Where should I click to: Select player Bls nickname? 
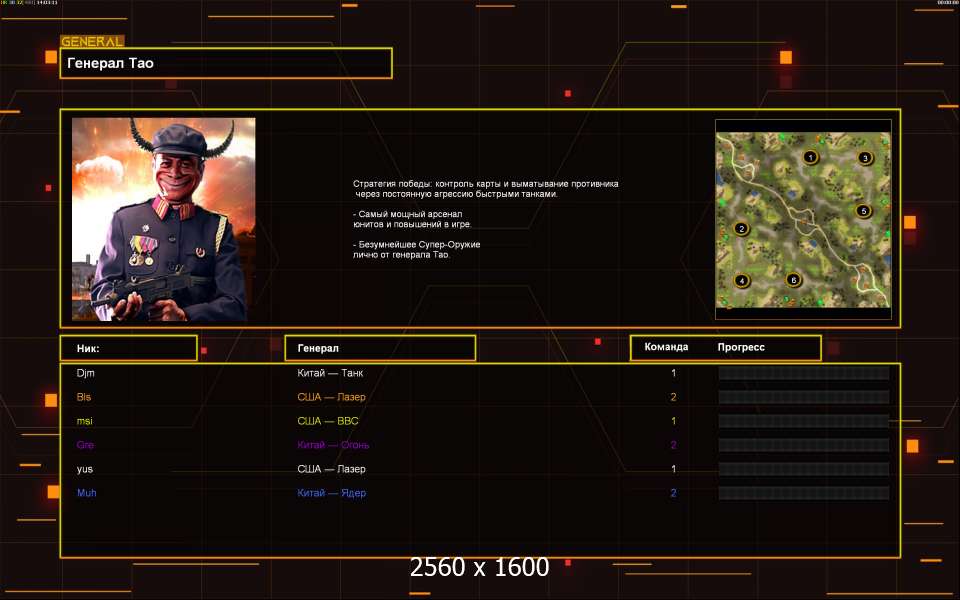84,397
